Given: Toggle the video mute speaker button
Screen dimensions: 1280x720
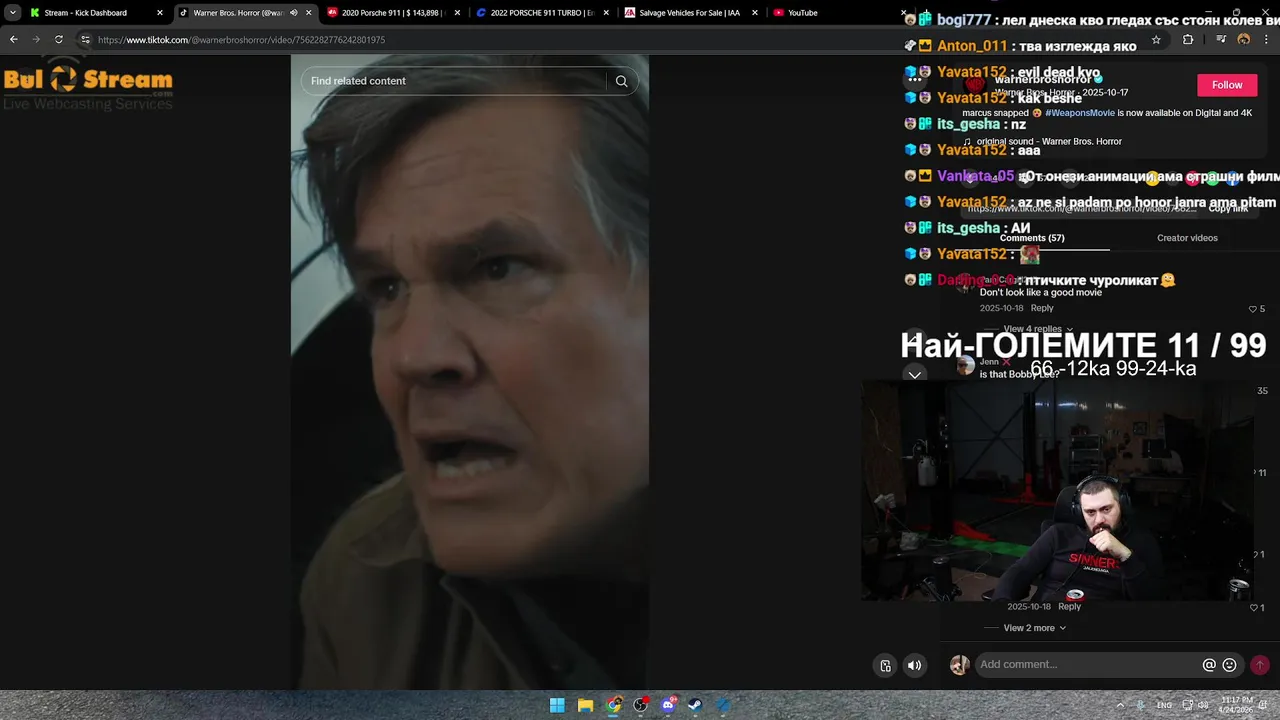Looking at the screenshot, I should pos(914,665).
